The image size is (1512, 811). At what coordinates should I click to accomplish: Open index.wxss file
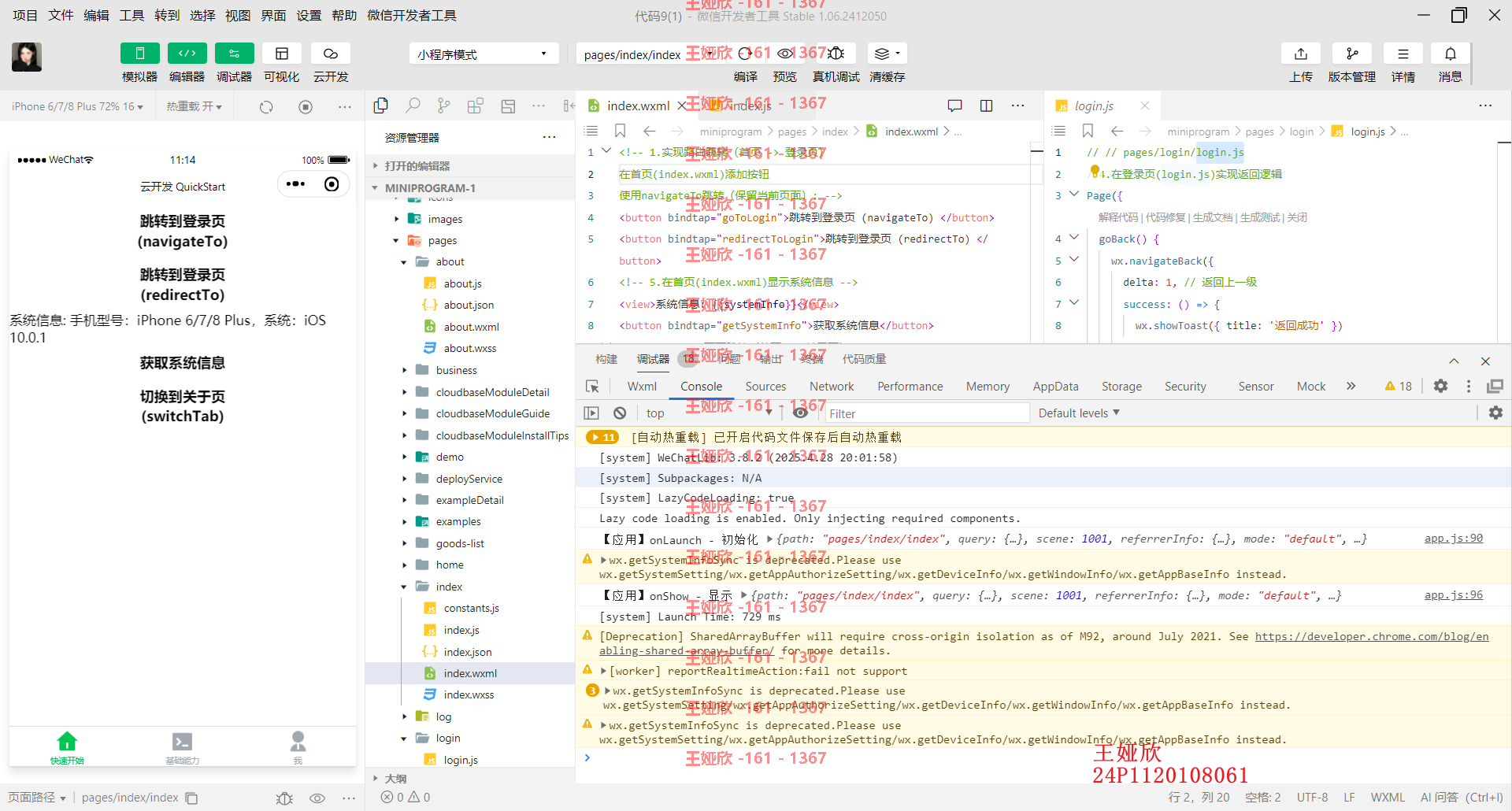pyautogui.click(x=469, y=694)
